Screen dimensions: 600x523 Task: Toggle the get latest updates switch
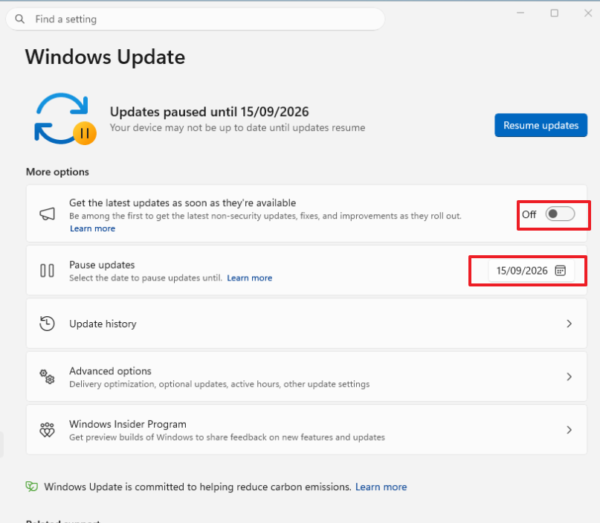(x=560, y=214)
